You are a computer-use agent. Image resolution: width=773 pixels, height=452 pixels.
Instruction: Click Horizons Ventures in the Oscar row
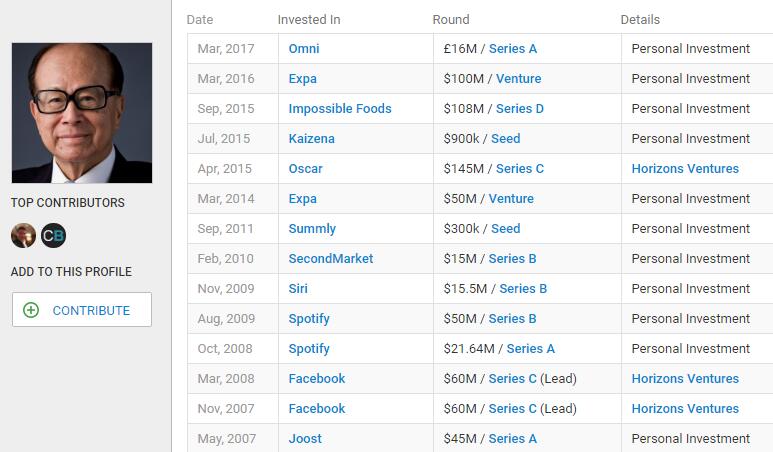(685, 169)
